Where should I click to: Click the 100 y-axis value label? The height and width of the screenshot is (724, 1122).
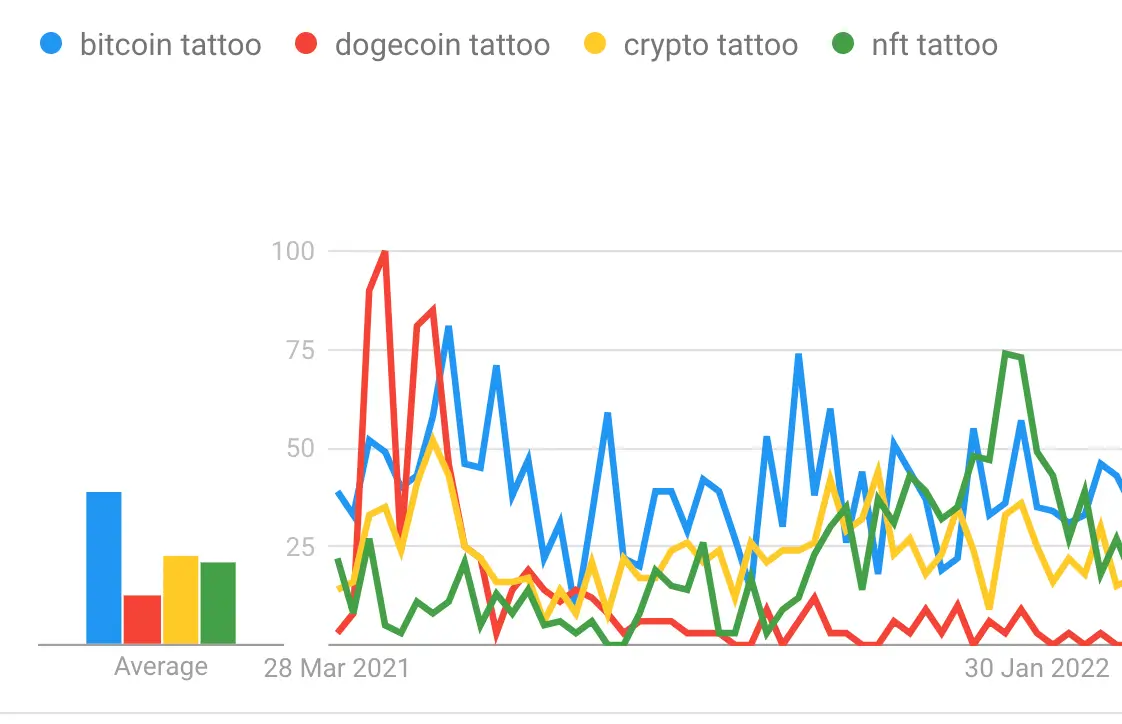coord(293,250)
